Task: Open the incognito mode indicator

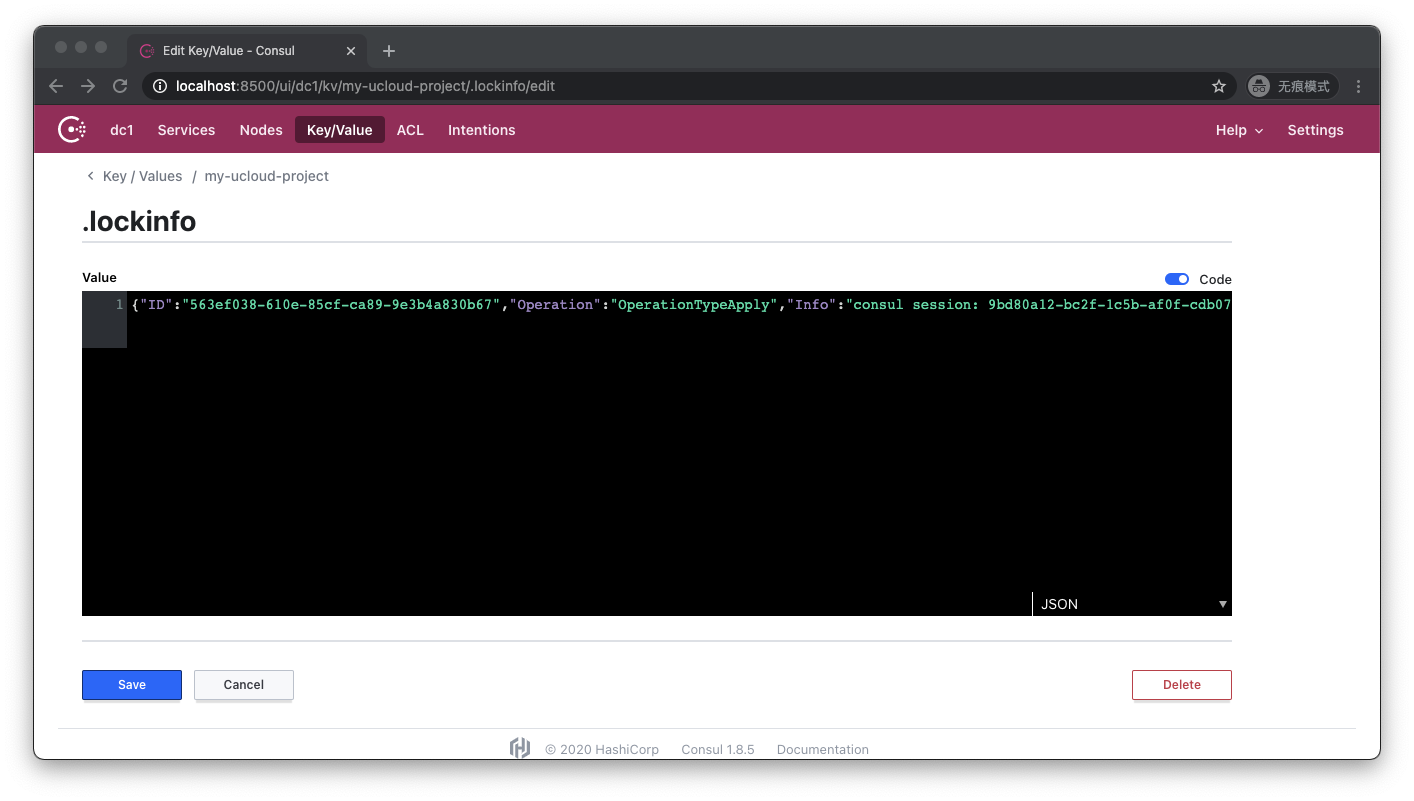Action: pos(1291,86)
